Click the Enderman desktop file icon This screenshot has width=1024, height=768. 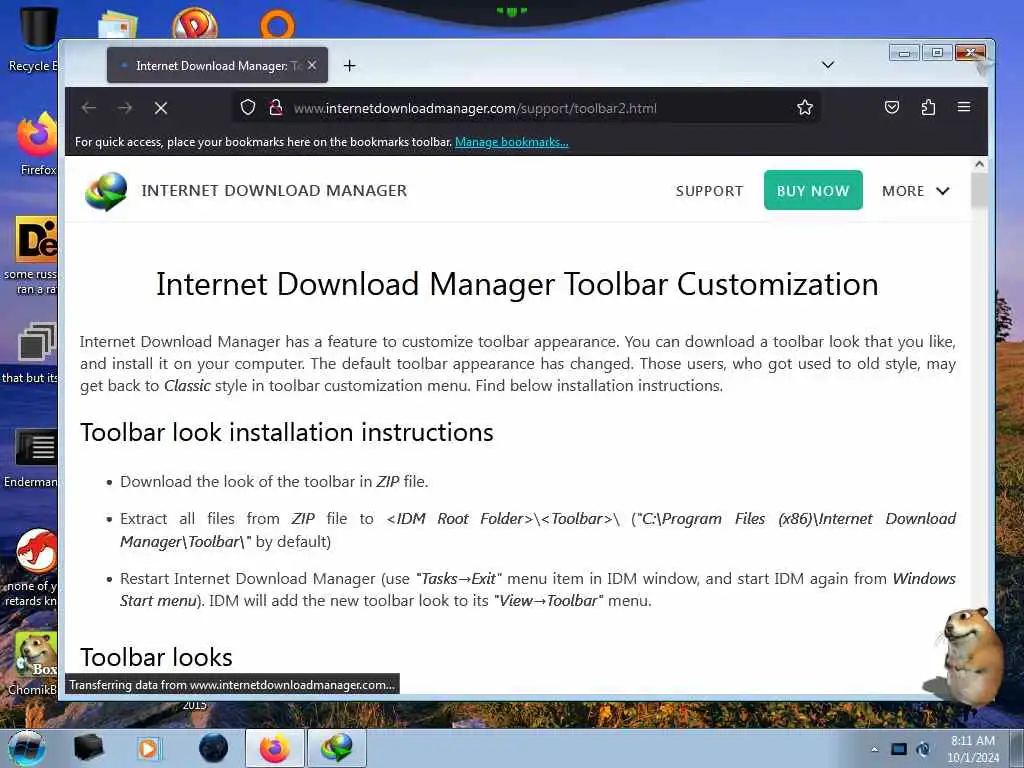(36, 447)
